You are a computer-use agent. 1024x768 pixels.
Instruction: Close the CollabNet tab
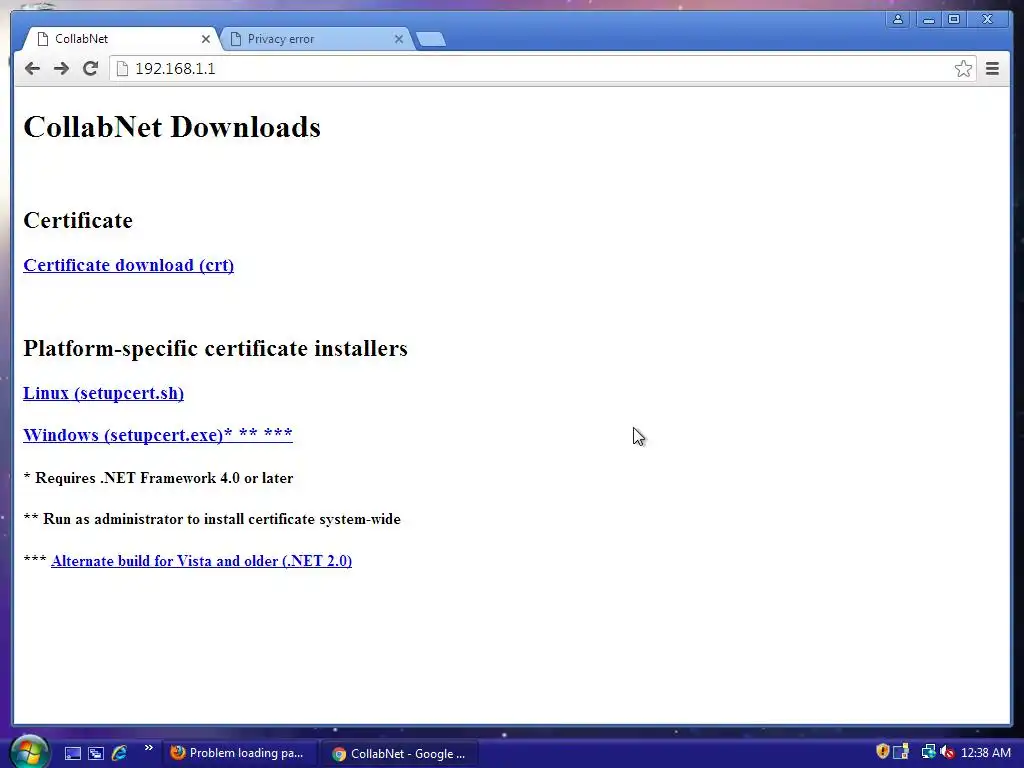pos(206,39)
